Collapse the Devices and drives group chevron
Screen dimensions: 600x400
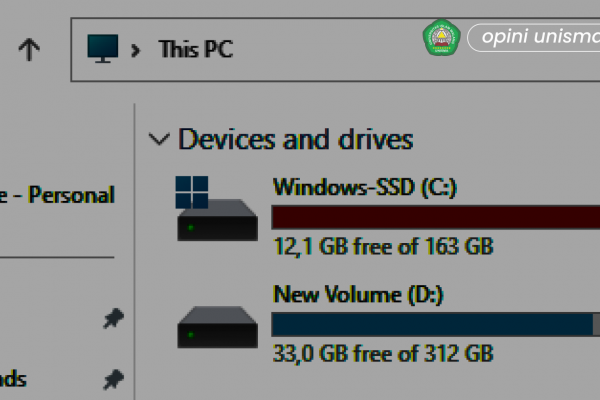coord(159,139)
